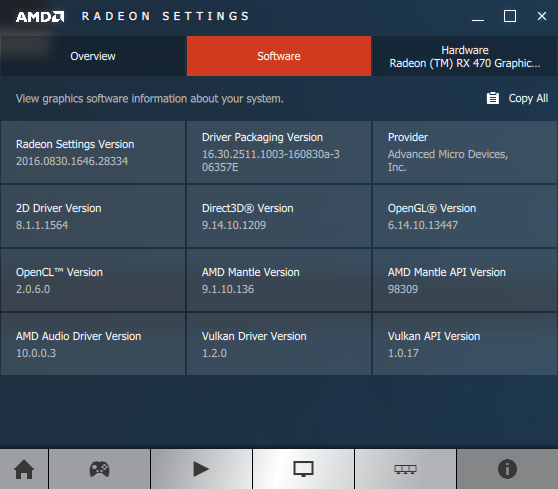Image resolution: width=558 pixels, height=489 pixels.
Task: Click the value 2.0.6.0
Action: (33, 289)
